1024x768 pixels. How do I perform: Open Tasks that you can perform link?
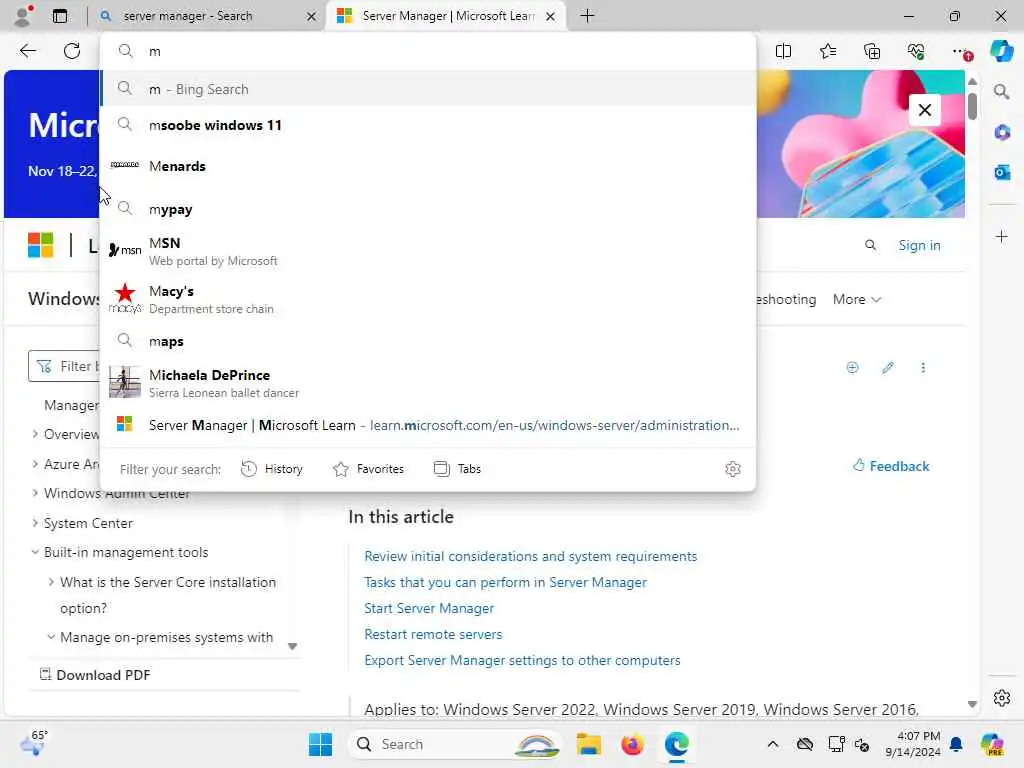[x=505, y=582]
